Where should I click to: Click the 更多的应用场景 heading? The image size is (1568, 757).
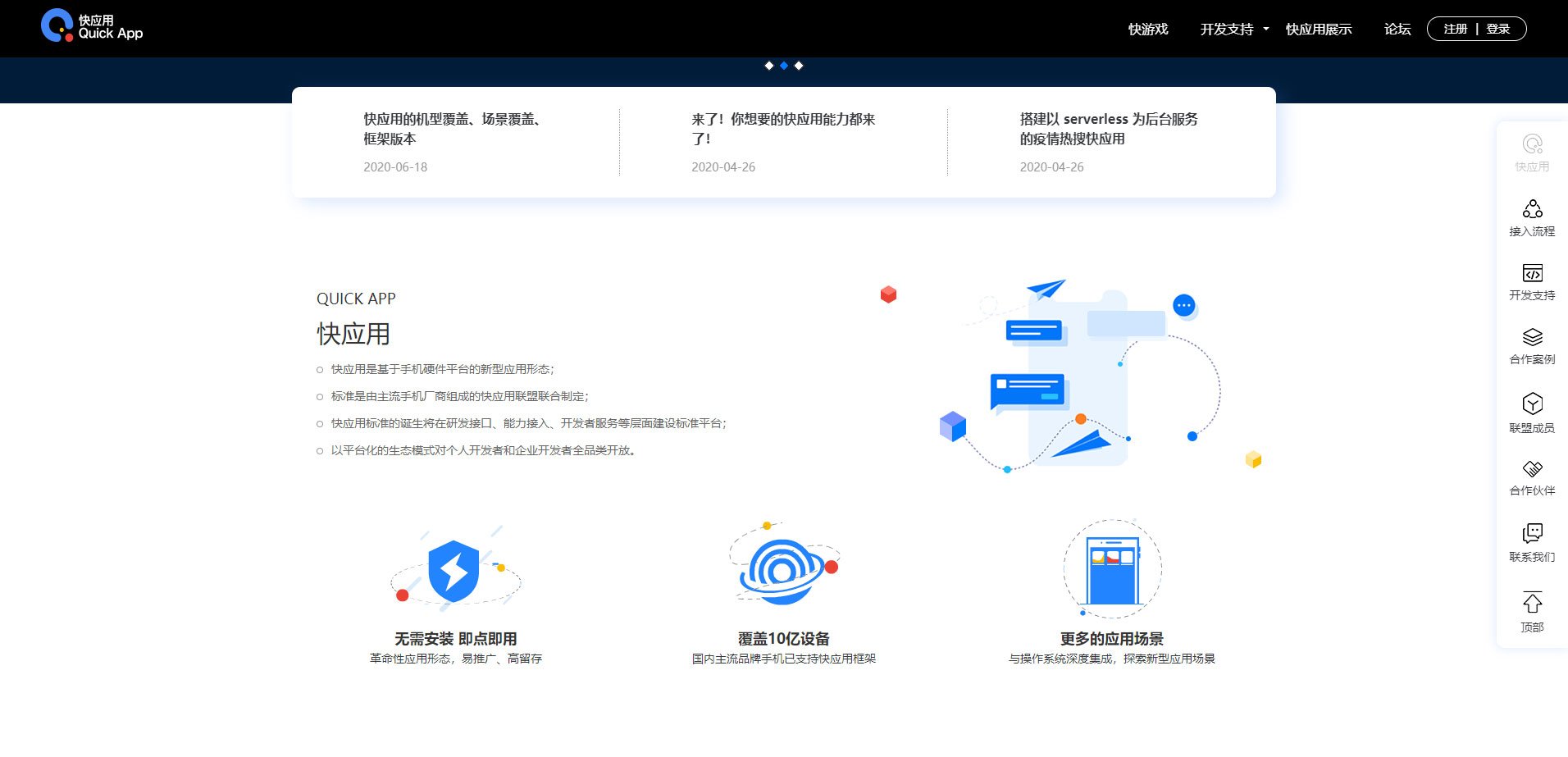(x=1112, y=639)
